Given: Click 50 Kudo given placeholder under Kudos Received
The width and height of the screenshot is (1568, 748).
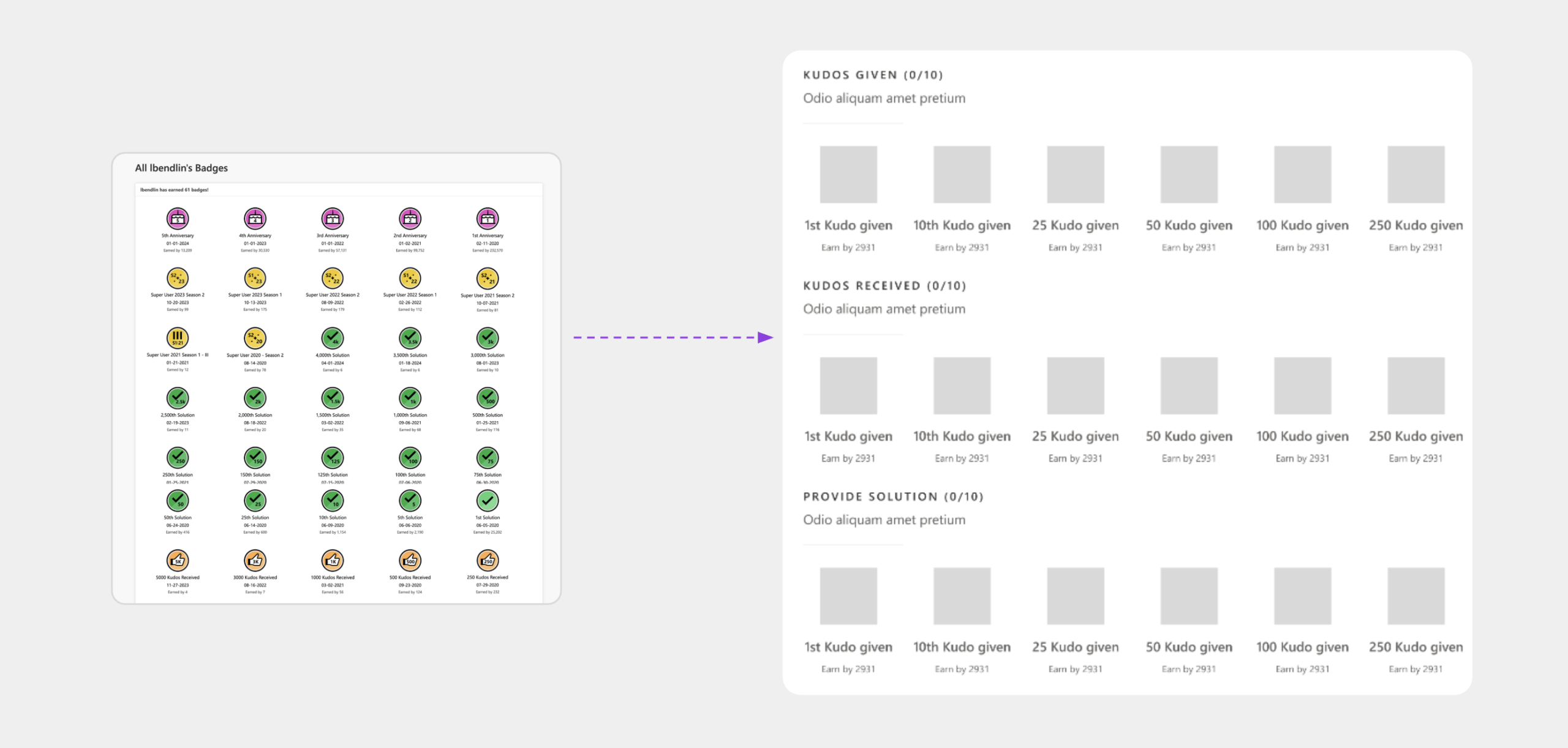Looking at the screenshot, I should [1189, 386].
